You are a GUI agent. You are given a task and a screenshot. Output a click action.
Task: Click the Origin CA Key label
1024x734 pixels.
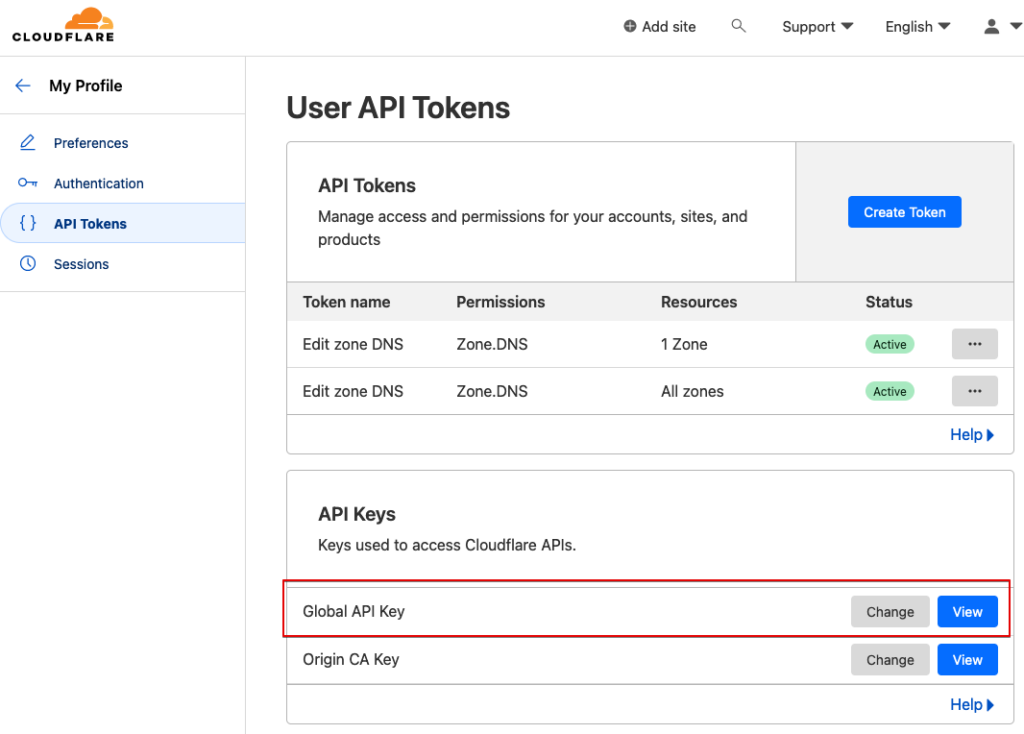tap(351, 660)
